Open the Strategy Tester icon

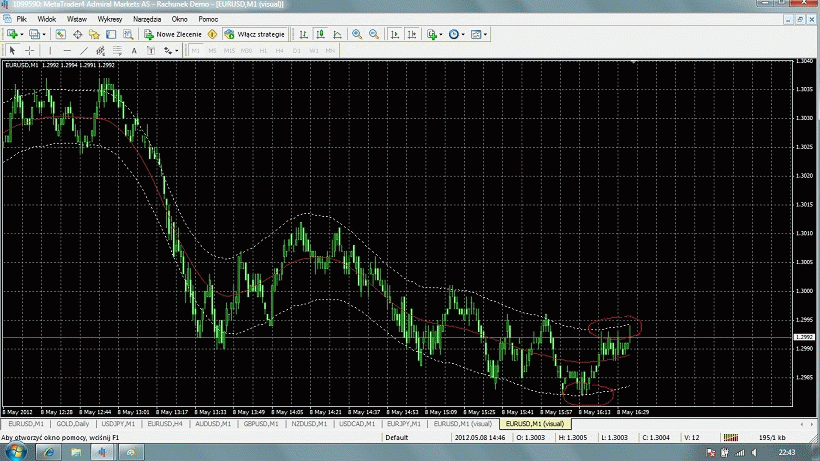pyautogui.click(x=128, y=34)
